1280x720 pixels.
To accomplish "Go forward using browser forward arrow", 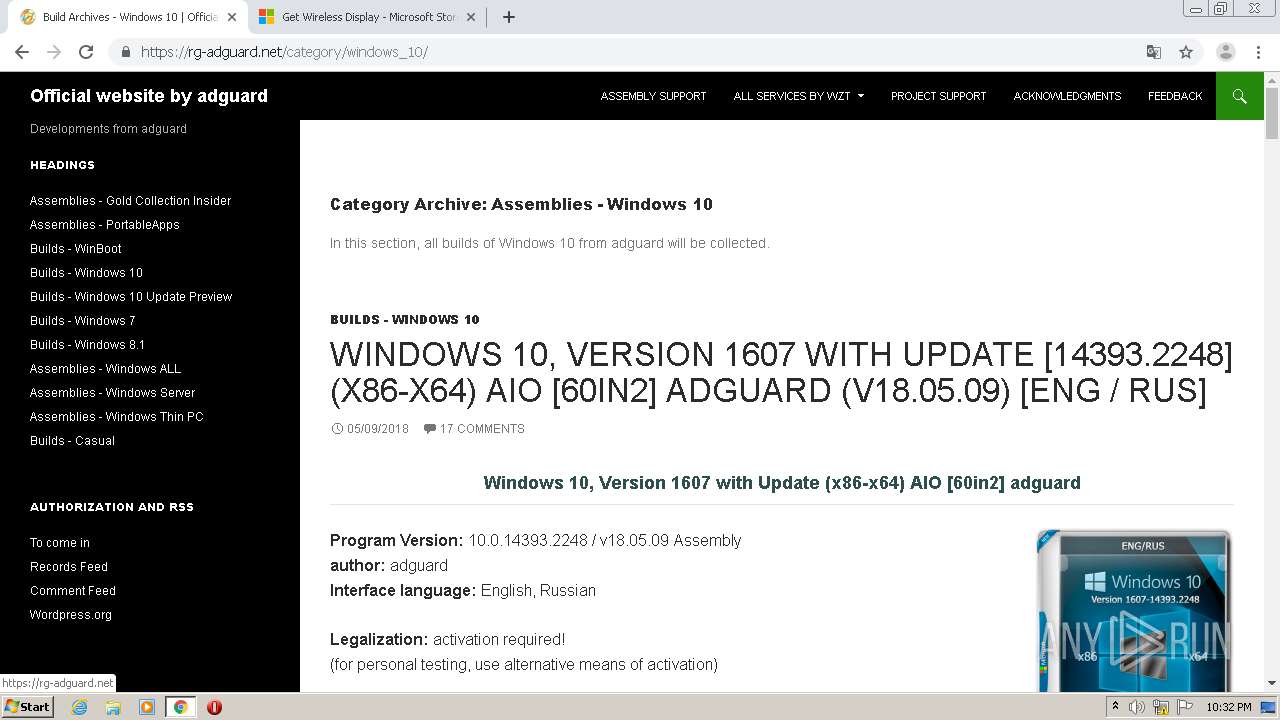I will tap(54, 52).
